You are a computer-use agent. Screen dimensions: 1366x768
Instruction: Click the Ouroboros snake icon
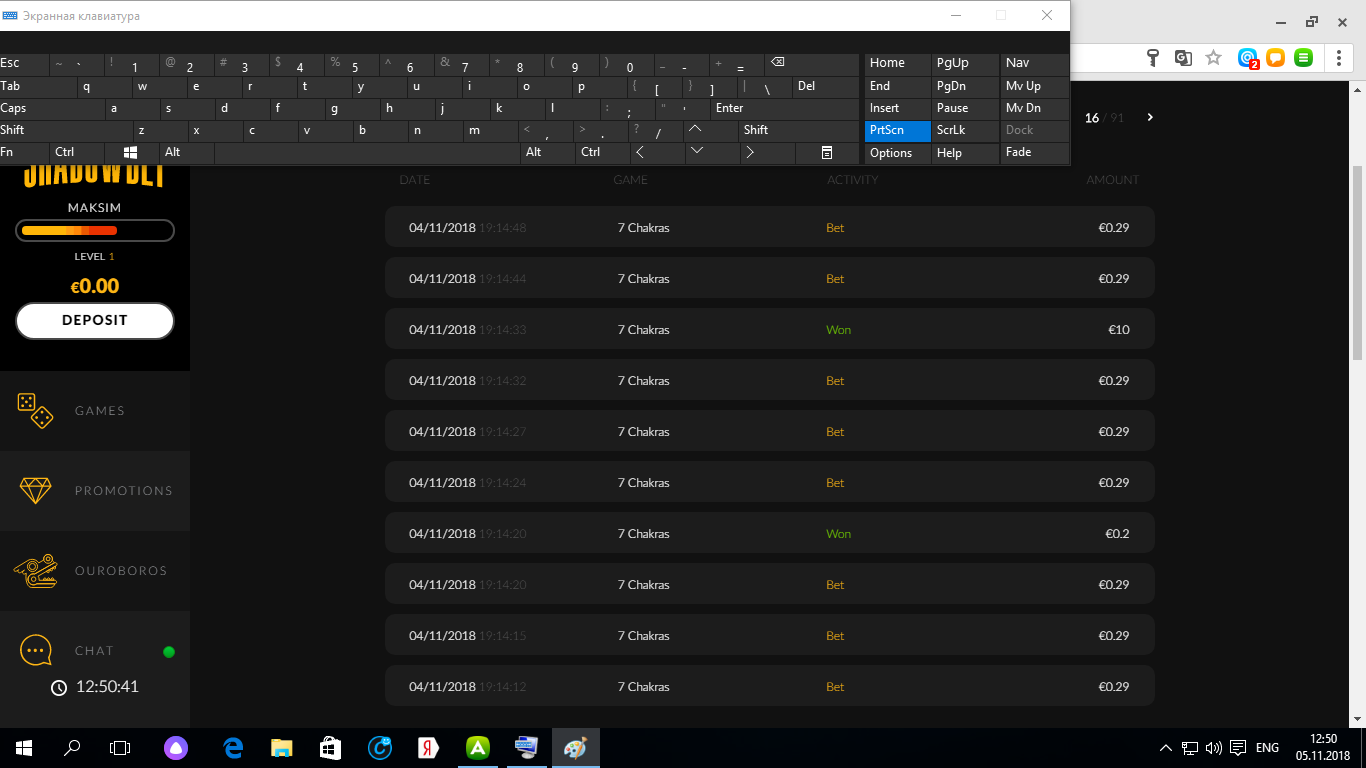tap(35, 571)
